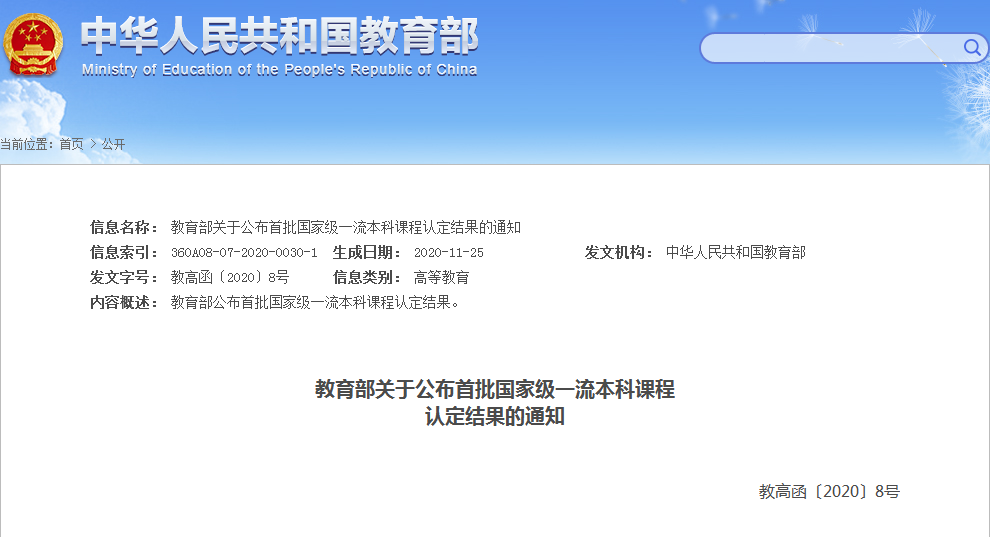
Task: Click the 信息类别 label
Action: click(x=367, y=278)
